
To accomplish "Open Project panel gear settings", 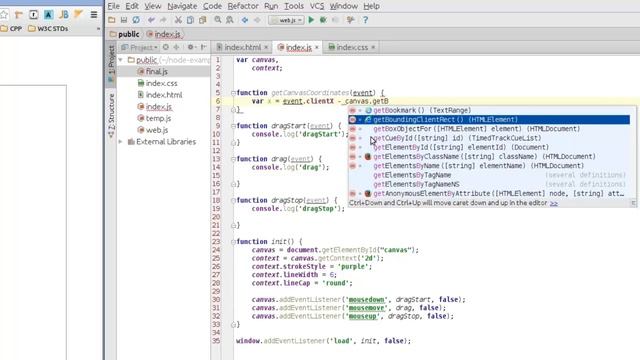I will 191,47.
